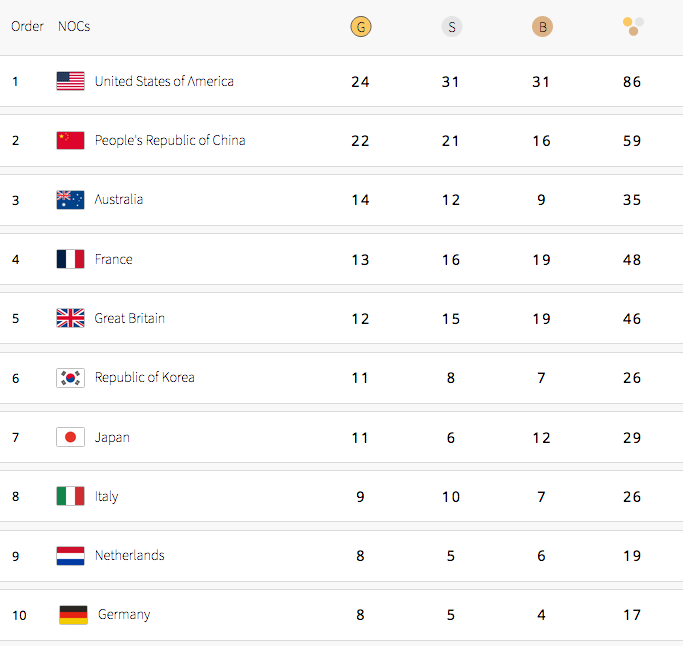Viewport: 683px width, 646px height.
Task: Click the Australia flag icon
Action: [70, 200]
